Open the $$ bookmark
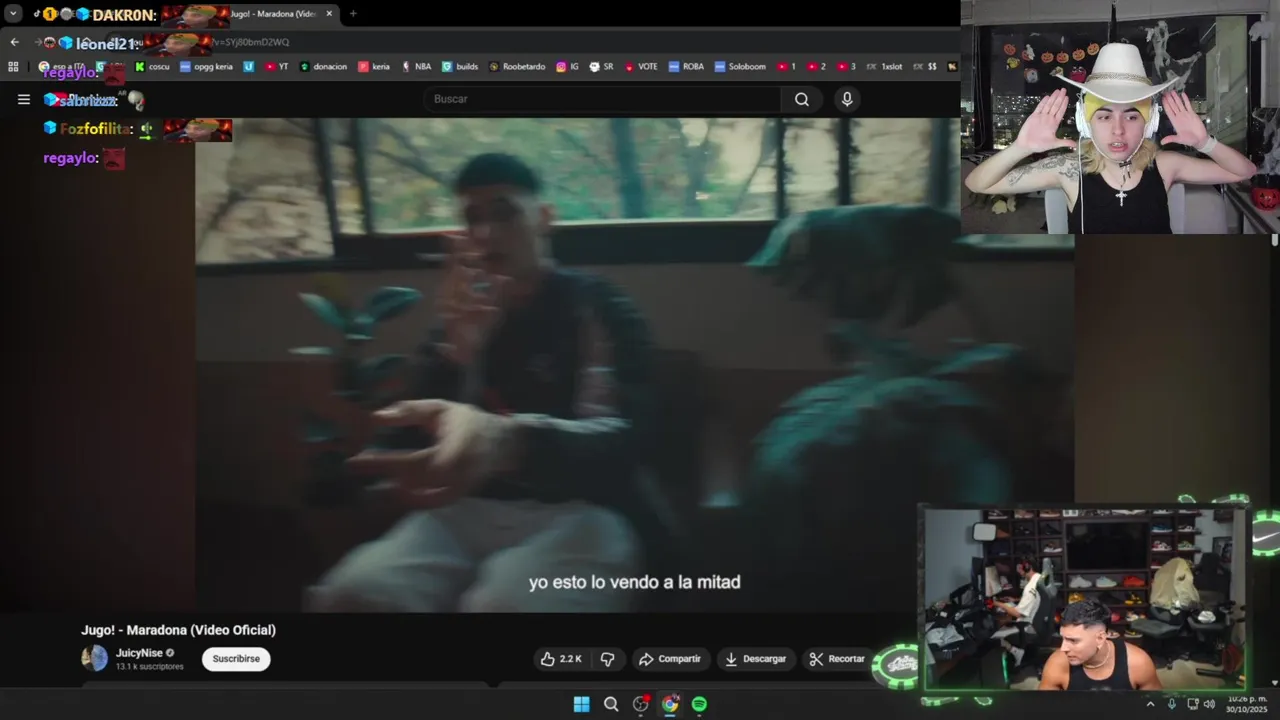 [x=925, y=67]
